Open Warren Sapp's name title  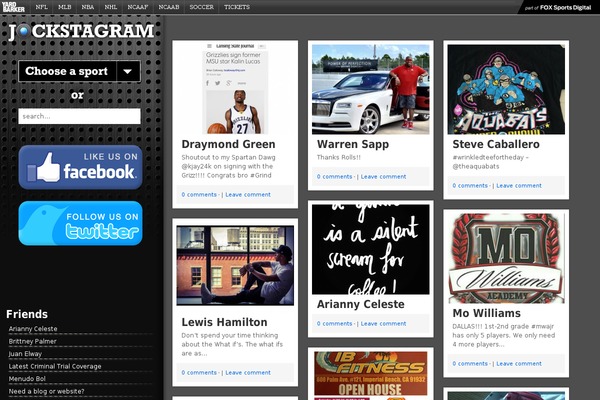(353, 144)
